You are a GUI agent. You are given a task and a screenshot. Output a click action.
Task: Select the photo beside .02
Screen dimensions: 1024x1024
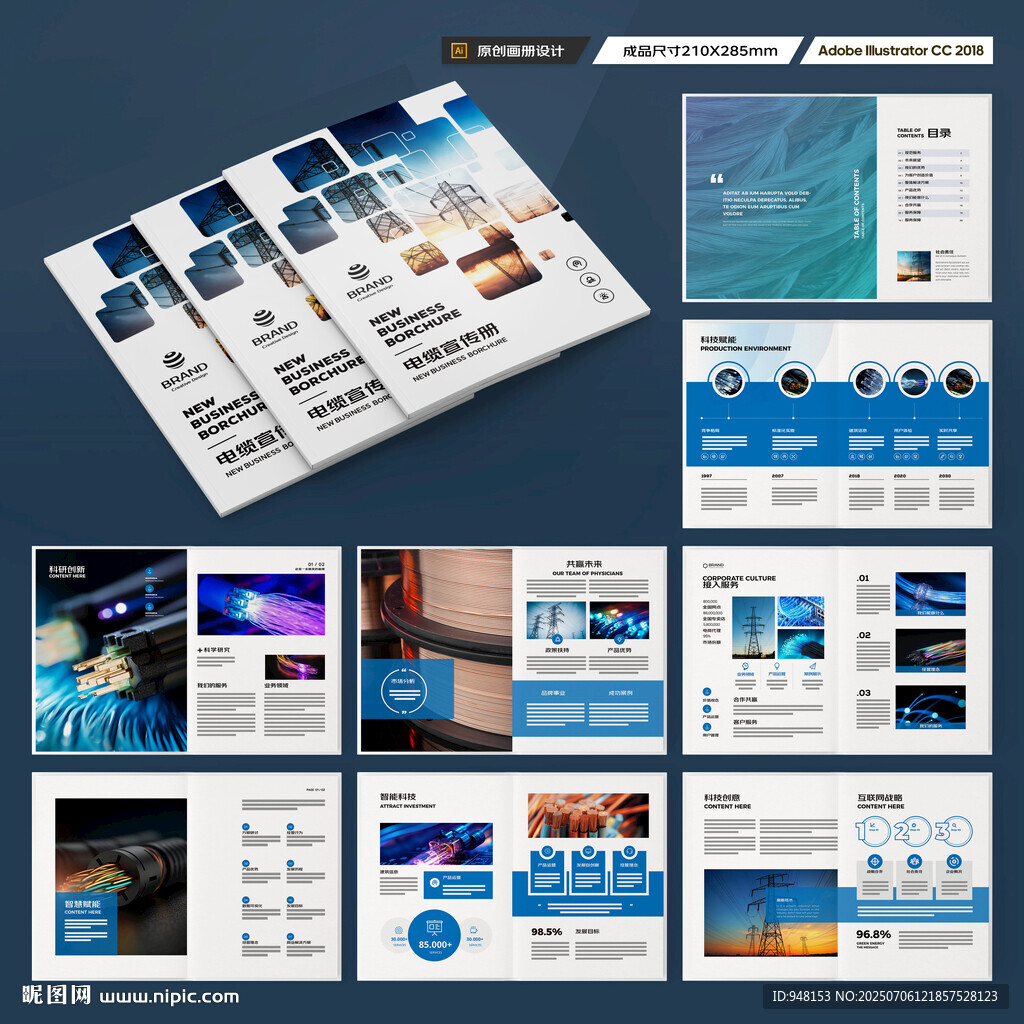click(930, 651)
